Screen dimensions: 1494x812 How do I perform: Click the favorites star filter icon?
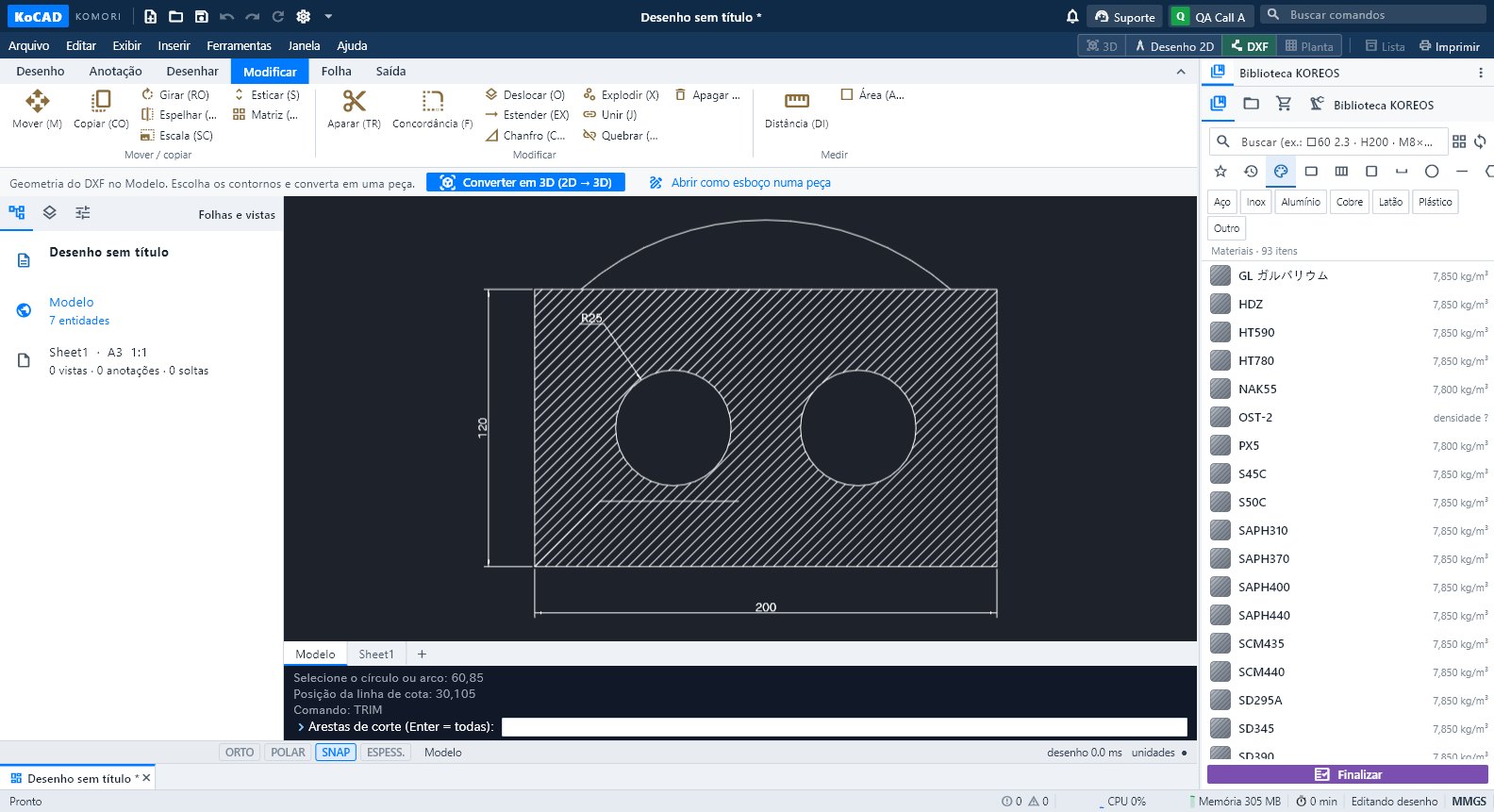1220,171
